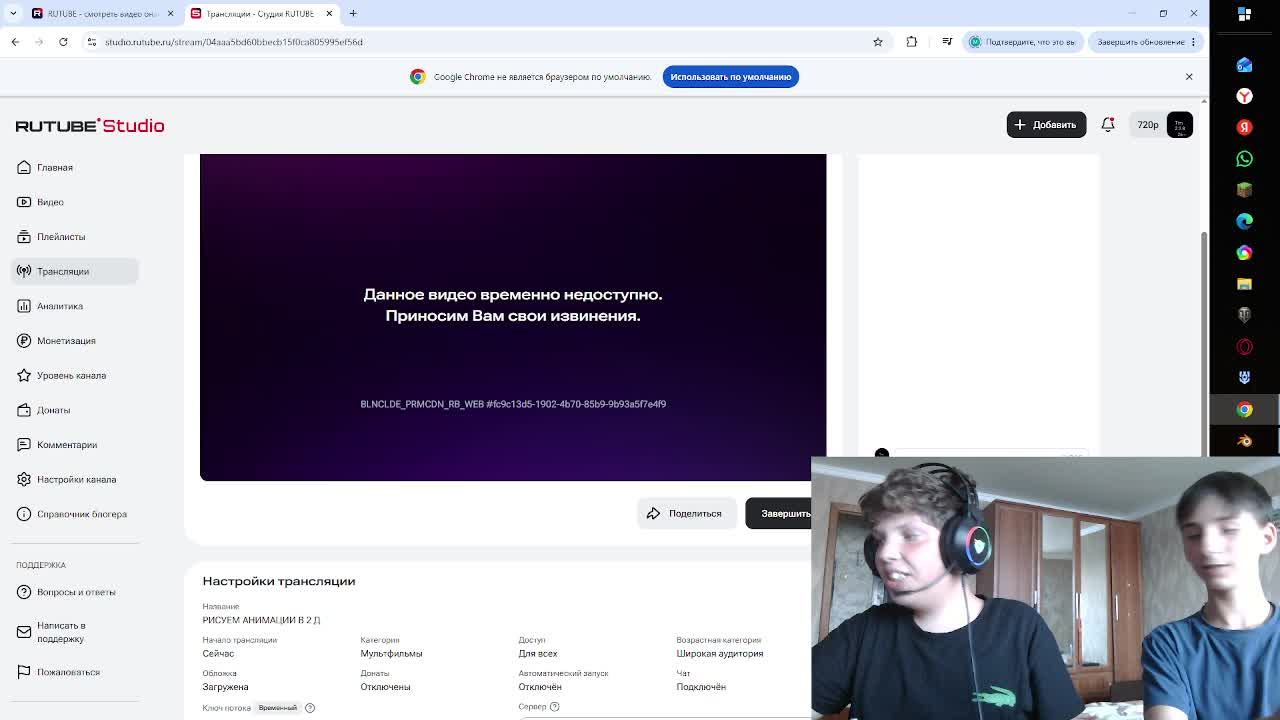Go back in browser history
Screen dimensions: 1280x720
click(x=15, y=42)
